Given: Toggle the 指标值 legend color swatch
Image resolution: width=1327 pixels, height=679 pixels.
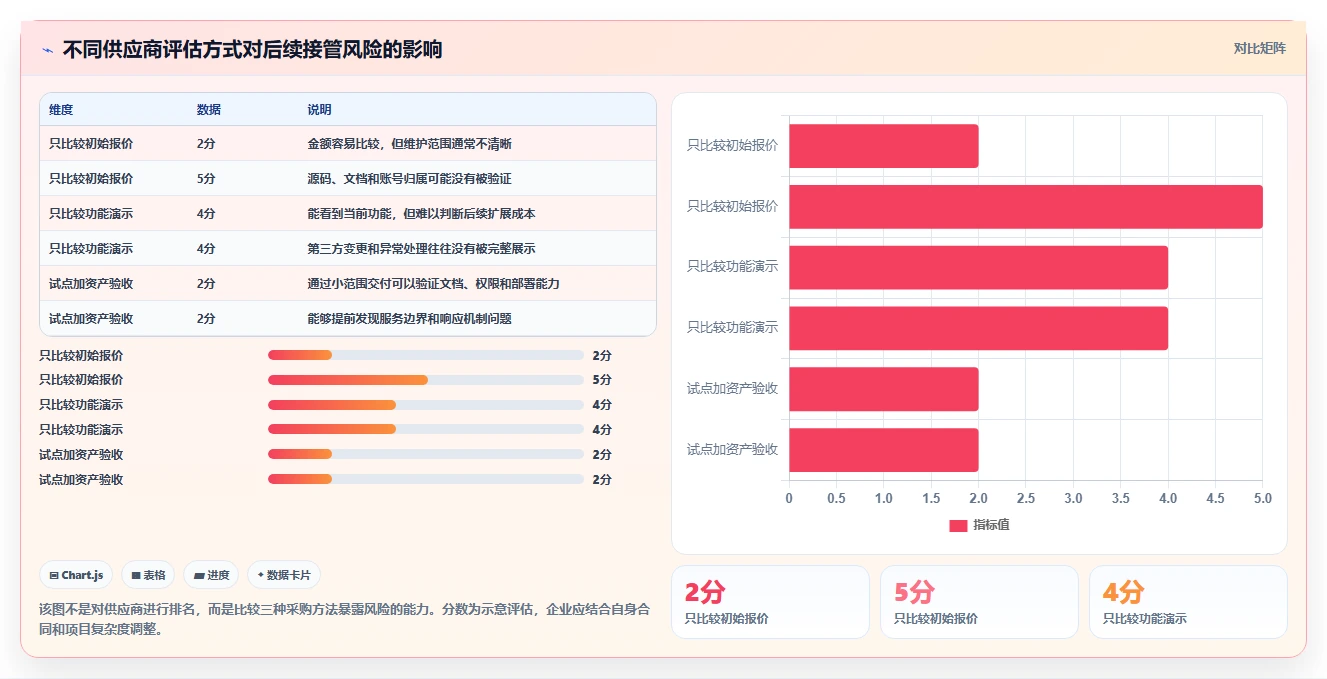Looking at the screenshot, I should coord(958,526).
